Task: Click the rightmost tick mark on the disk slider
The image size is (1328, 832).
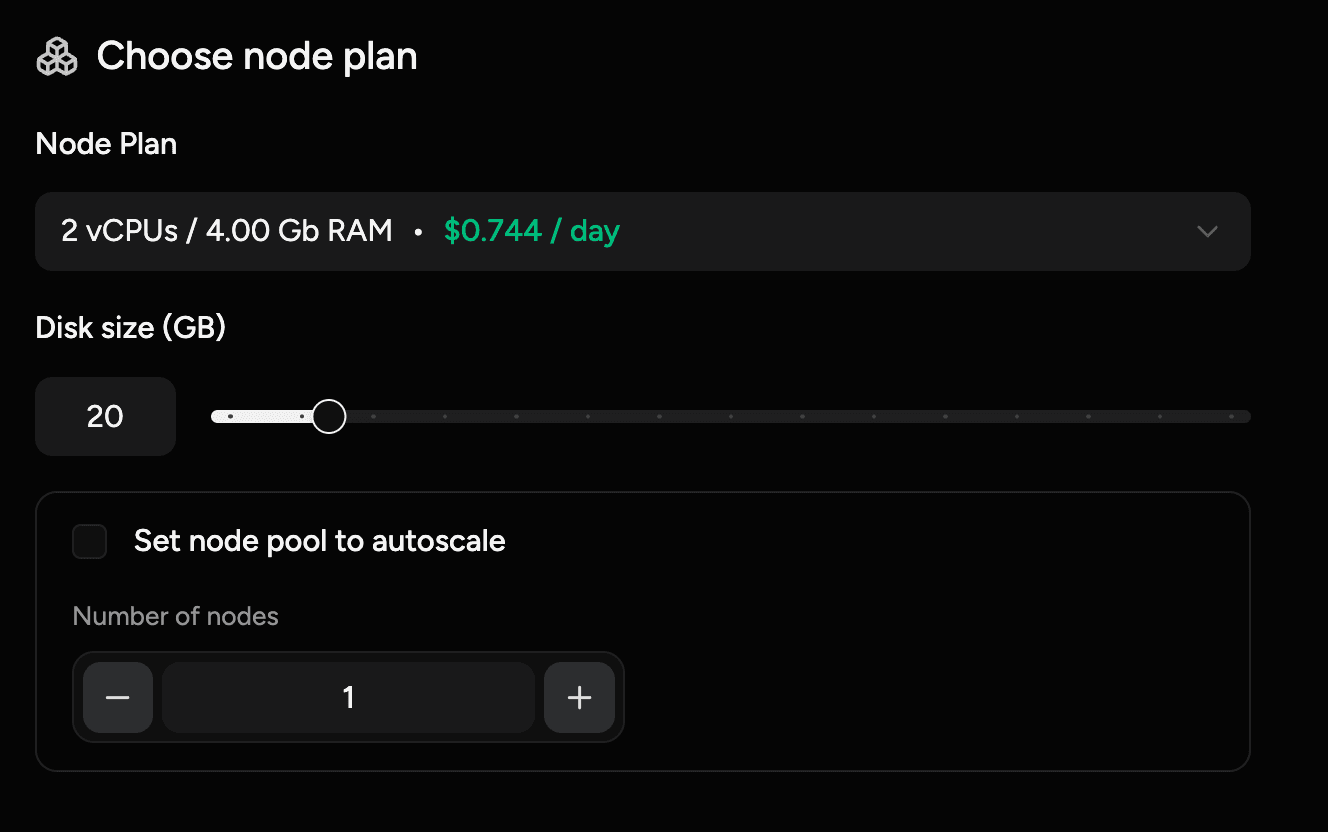Action: coord(1231,416)
